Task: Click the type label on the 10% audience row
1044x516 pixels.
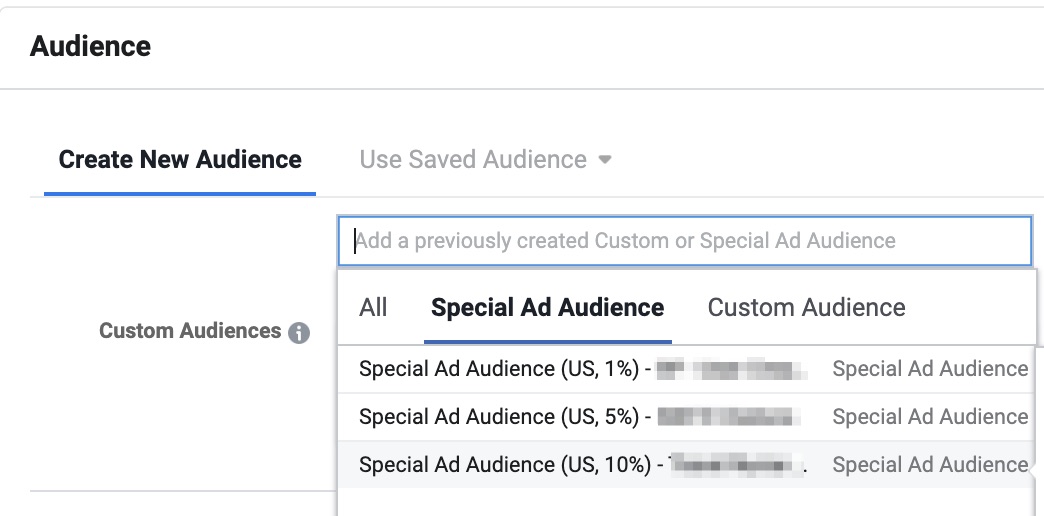Action: (x=929, y=465)
